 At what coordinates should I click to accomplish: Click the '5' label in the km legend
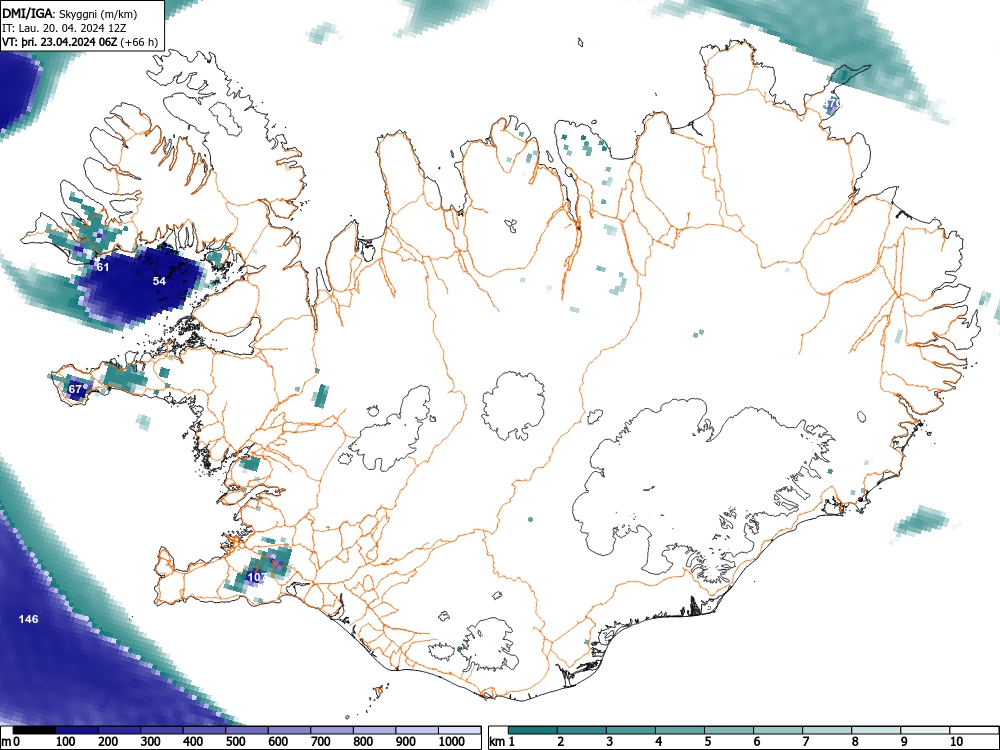(708, 742)
